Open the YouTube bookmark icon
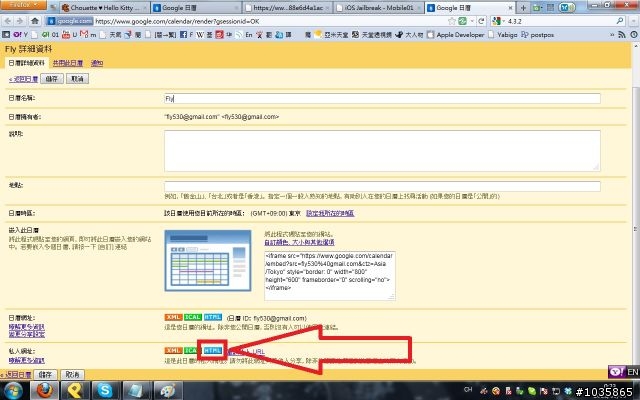640x400 pixels. tap(66, 35)
